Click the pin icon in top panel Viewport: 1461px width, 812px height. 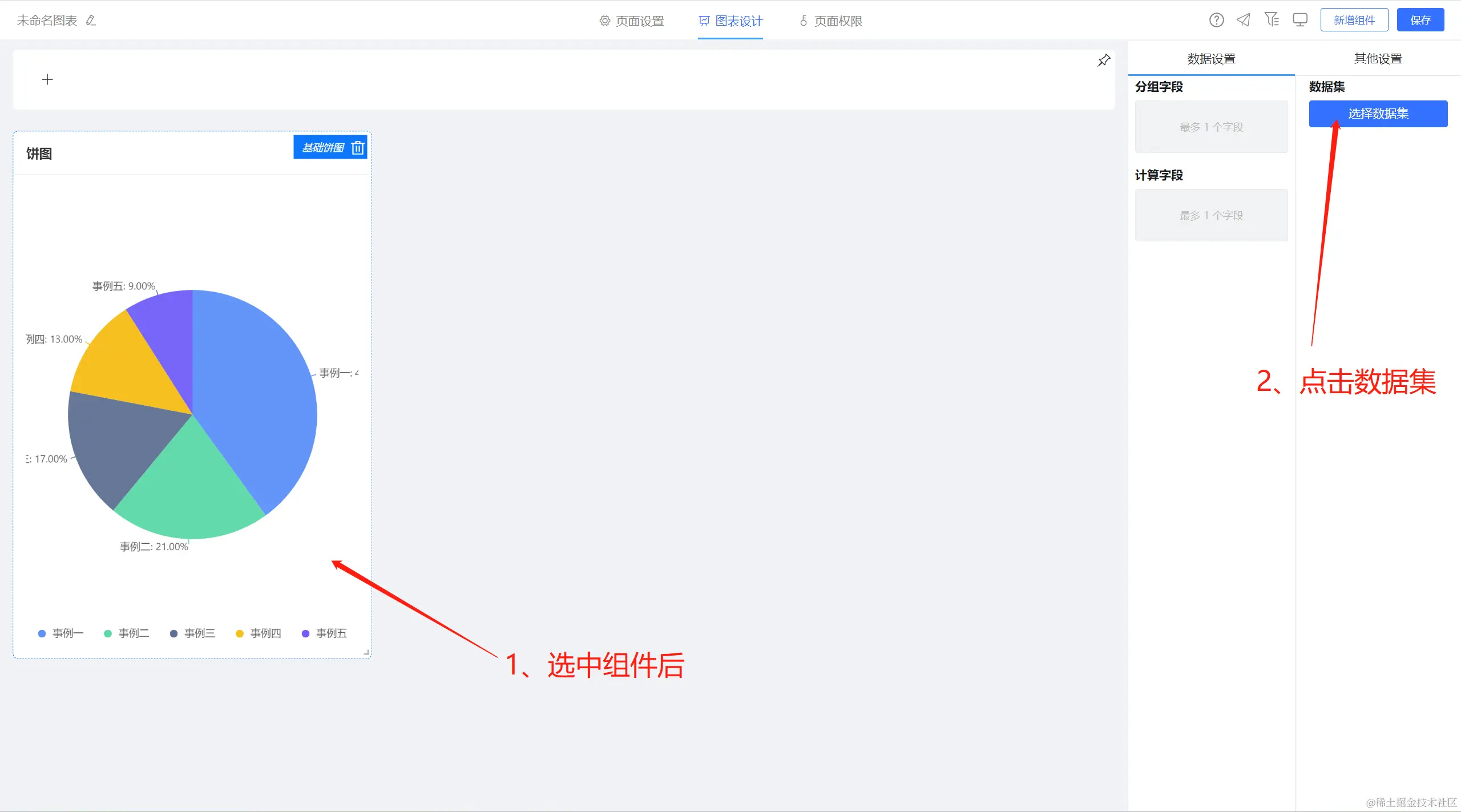(1104, 60)
